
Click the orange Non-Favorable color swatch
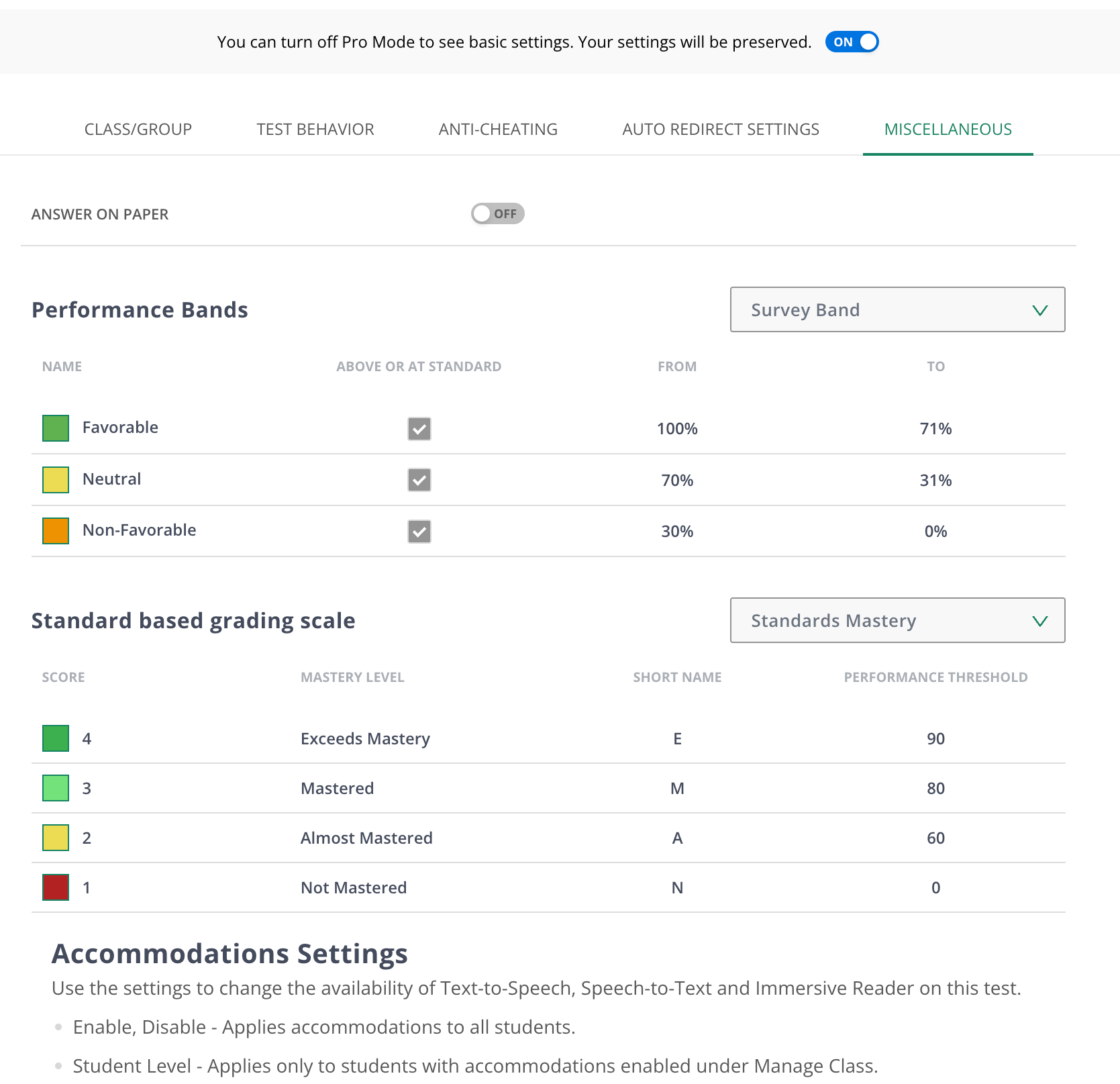click(56, 531)
